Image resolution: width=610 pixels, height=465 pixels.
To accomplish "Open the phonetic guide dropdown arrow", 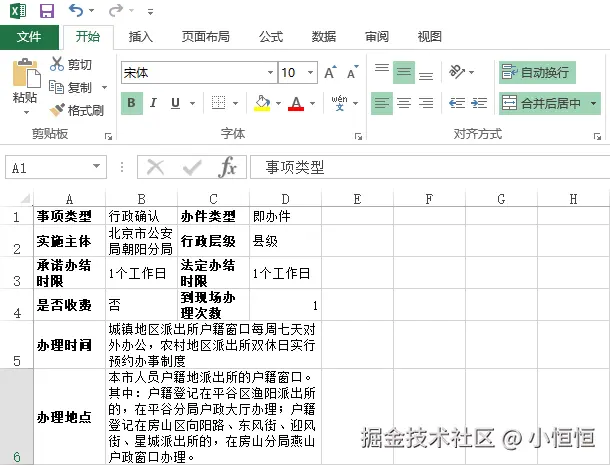I will point(356,103).
